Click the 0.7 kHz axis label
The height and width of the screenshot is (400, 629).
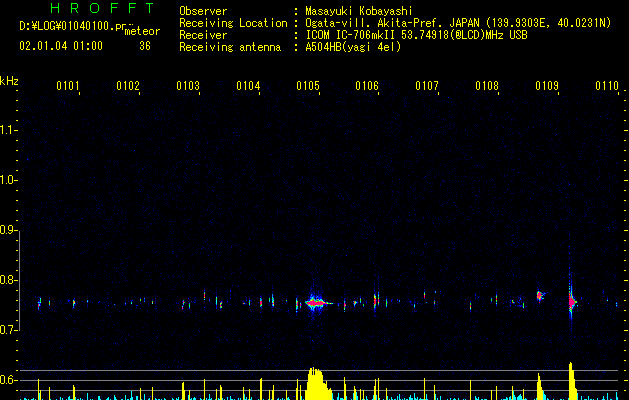[x=8, y=330]
